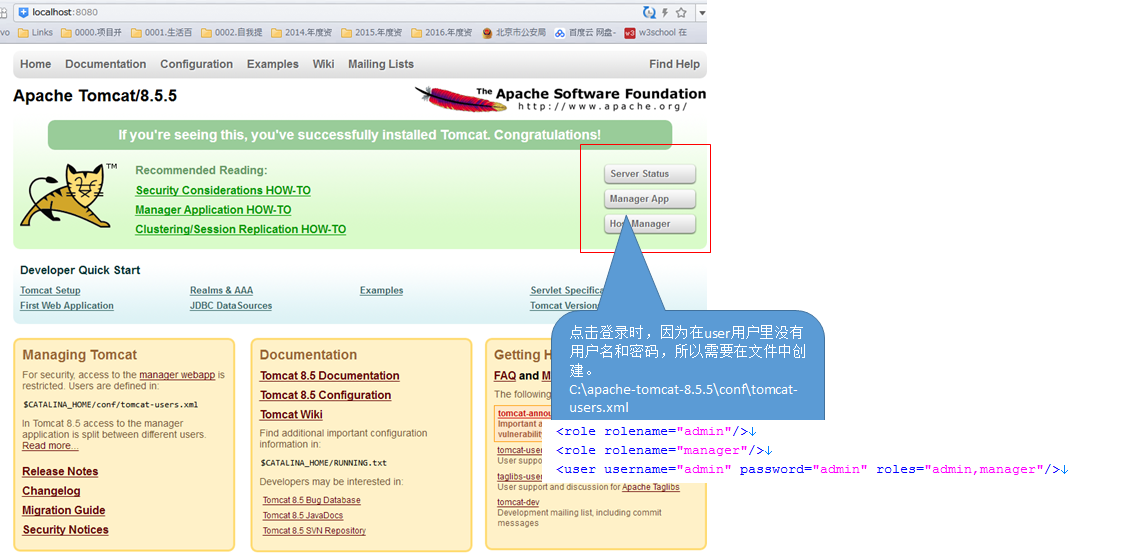Expand the 2014.年度资 bookmark folder
This screenshot has width=1125, height=553.
(301, 32)
